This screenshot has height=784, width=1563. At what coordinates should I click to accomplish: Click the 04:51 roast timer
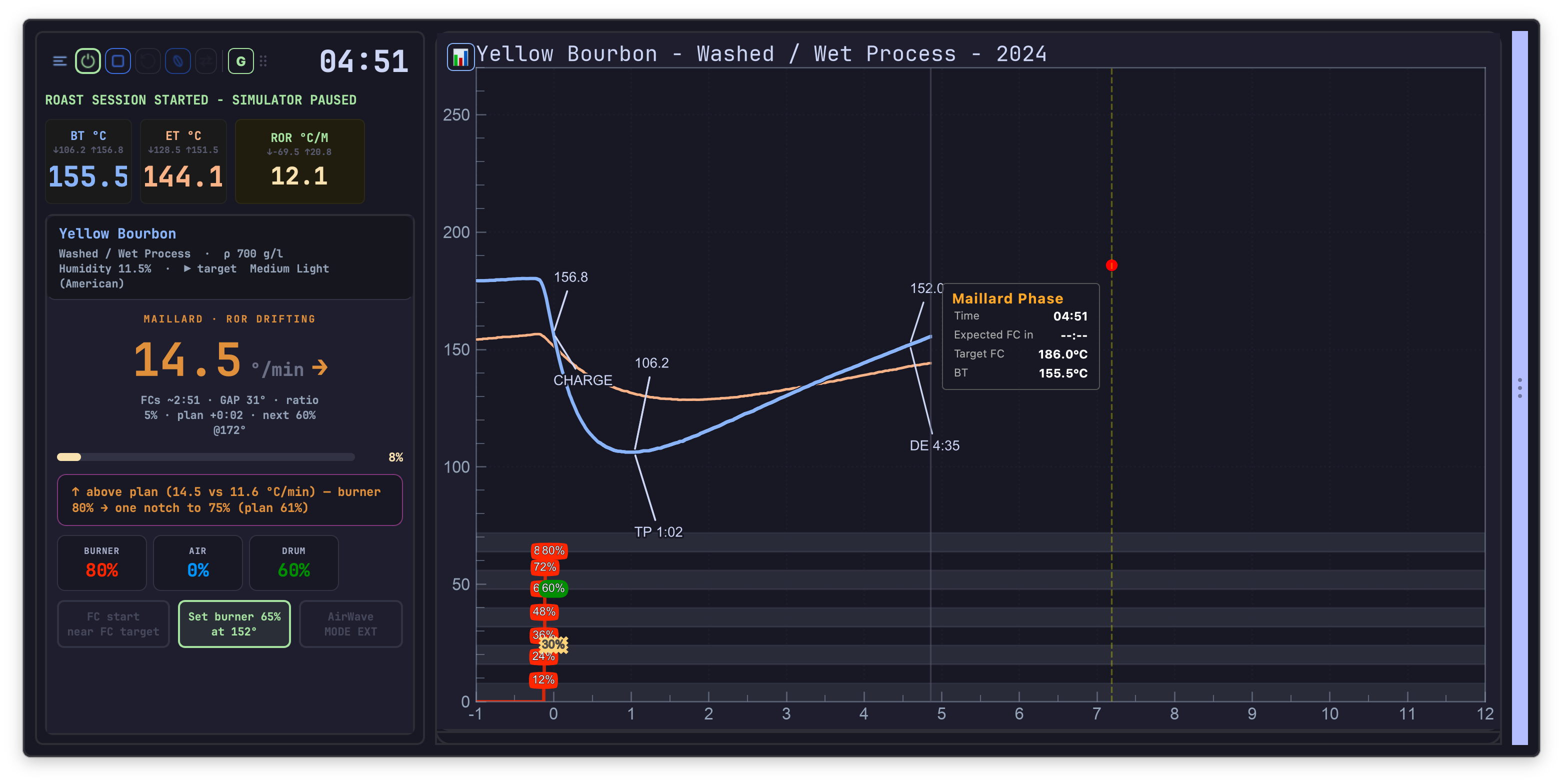point(363,61)
